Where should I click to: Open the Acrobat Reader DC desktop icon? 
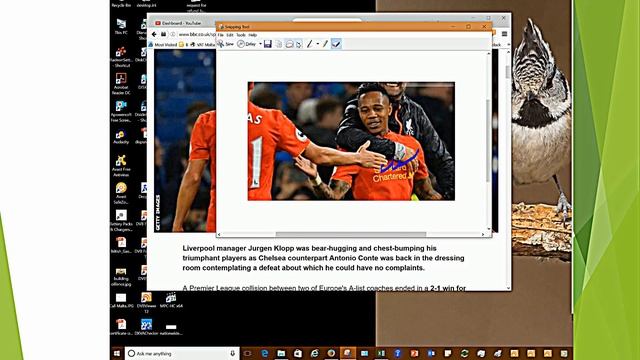[121, 83]
